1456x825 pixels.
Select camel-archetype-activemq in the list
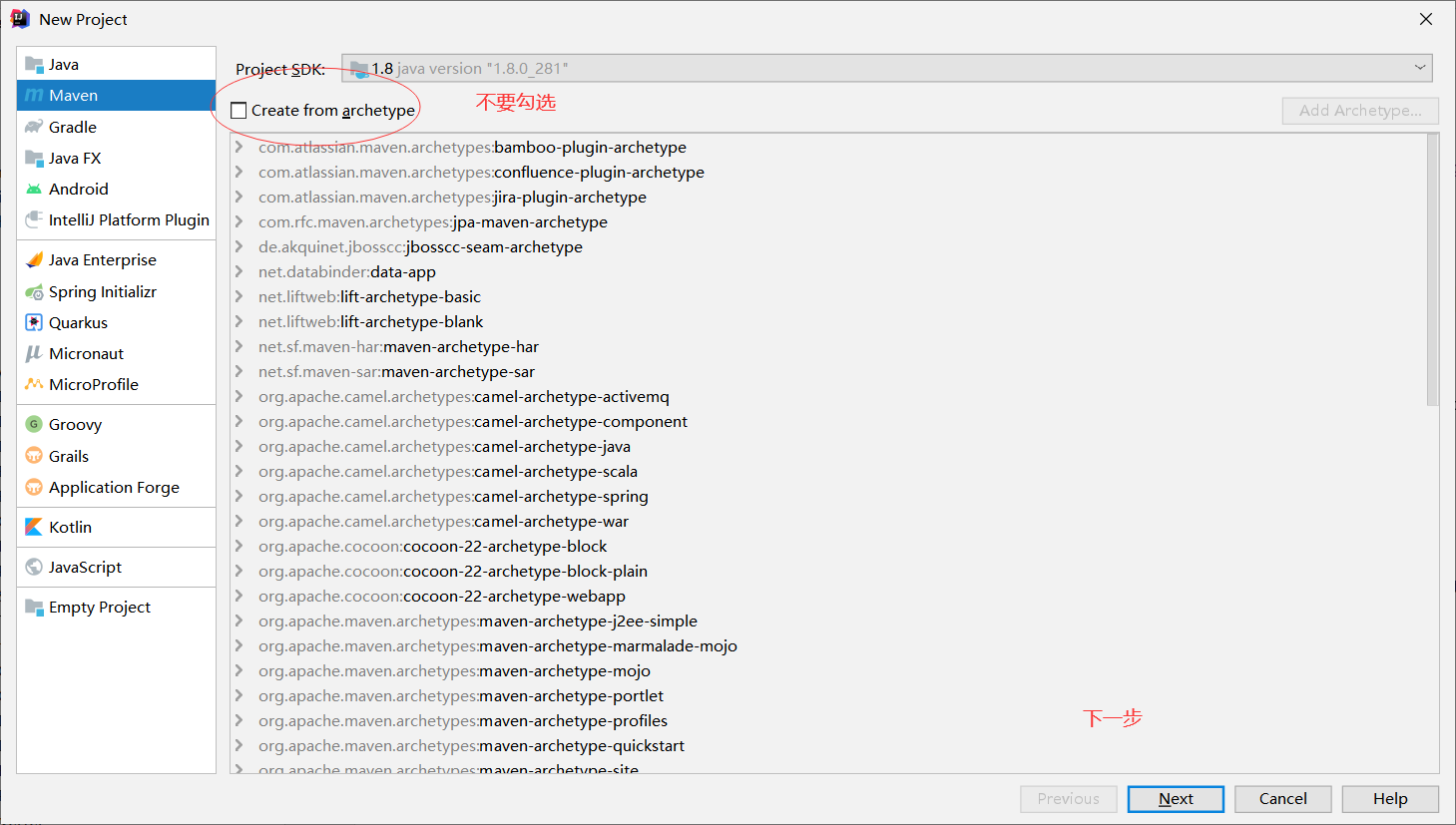pyautogui.click(x=464, y=396)
